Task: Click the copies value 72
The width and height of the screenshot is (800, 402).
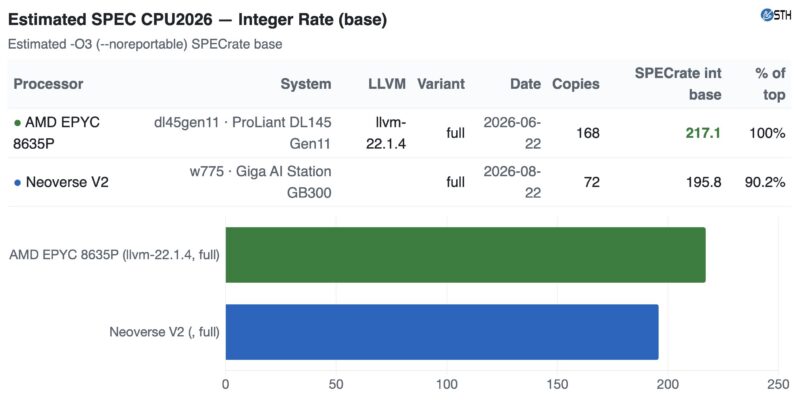Action: (x=592, y=182)
